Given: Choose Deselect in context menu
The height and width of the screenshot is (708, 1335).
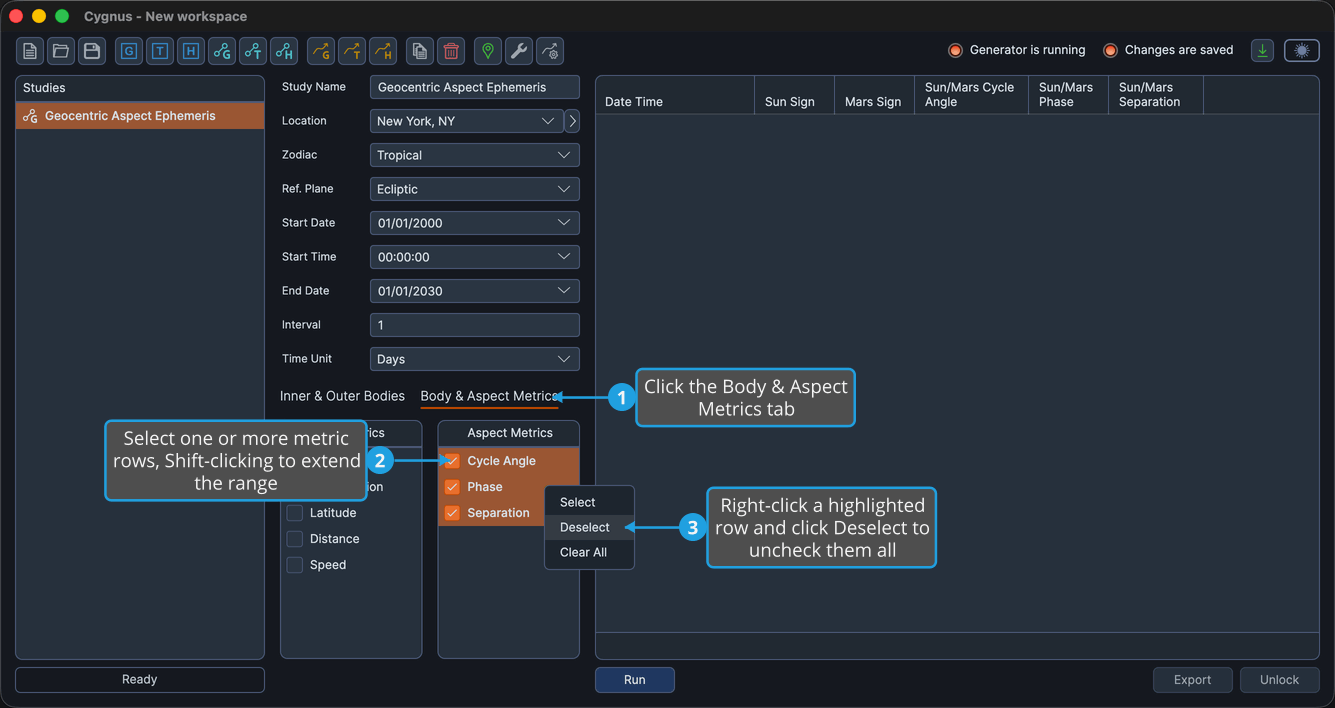Looking at the screenshot, I should (589, 527).
